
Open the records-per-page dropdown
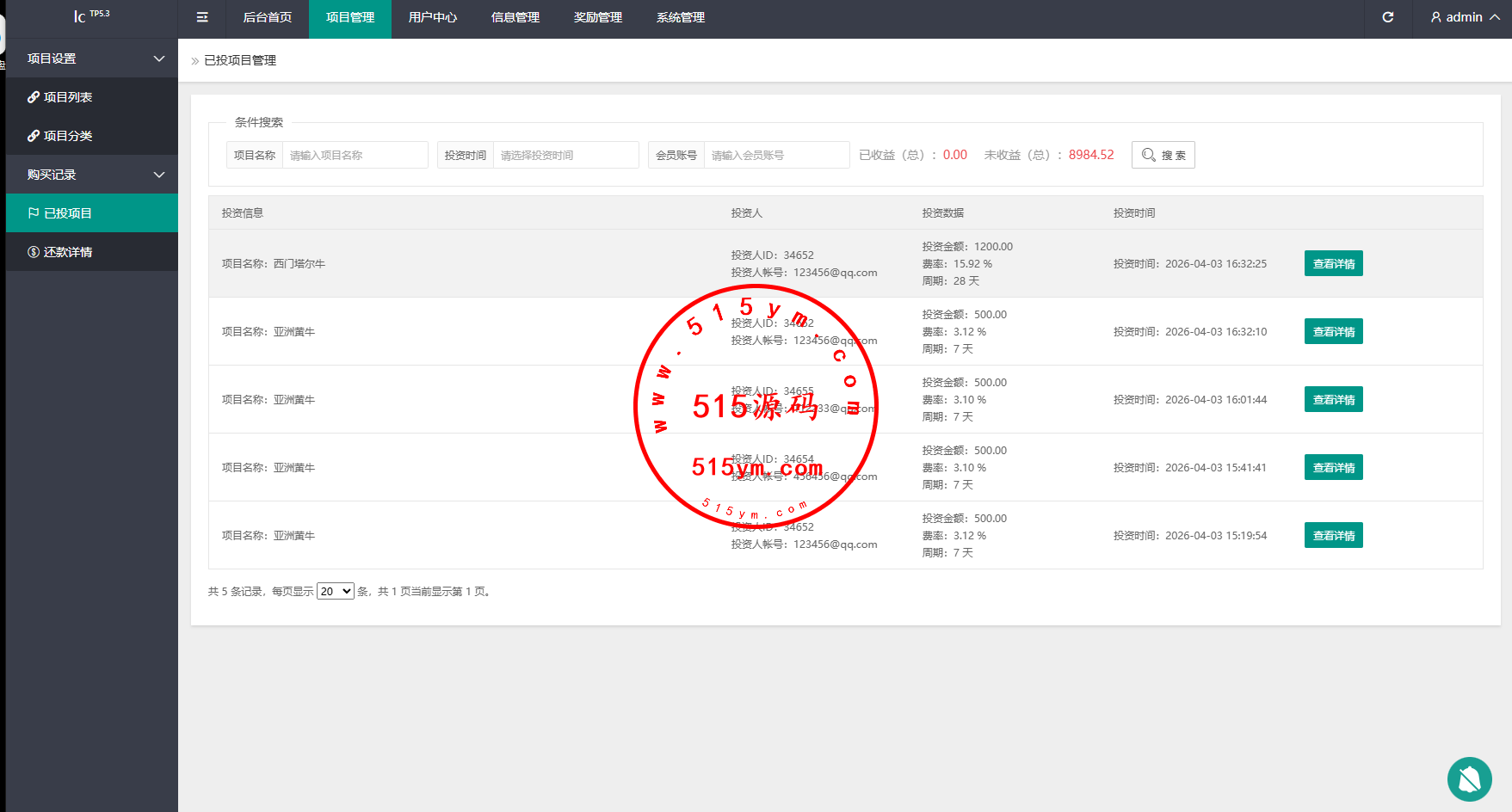point(335,592)
